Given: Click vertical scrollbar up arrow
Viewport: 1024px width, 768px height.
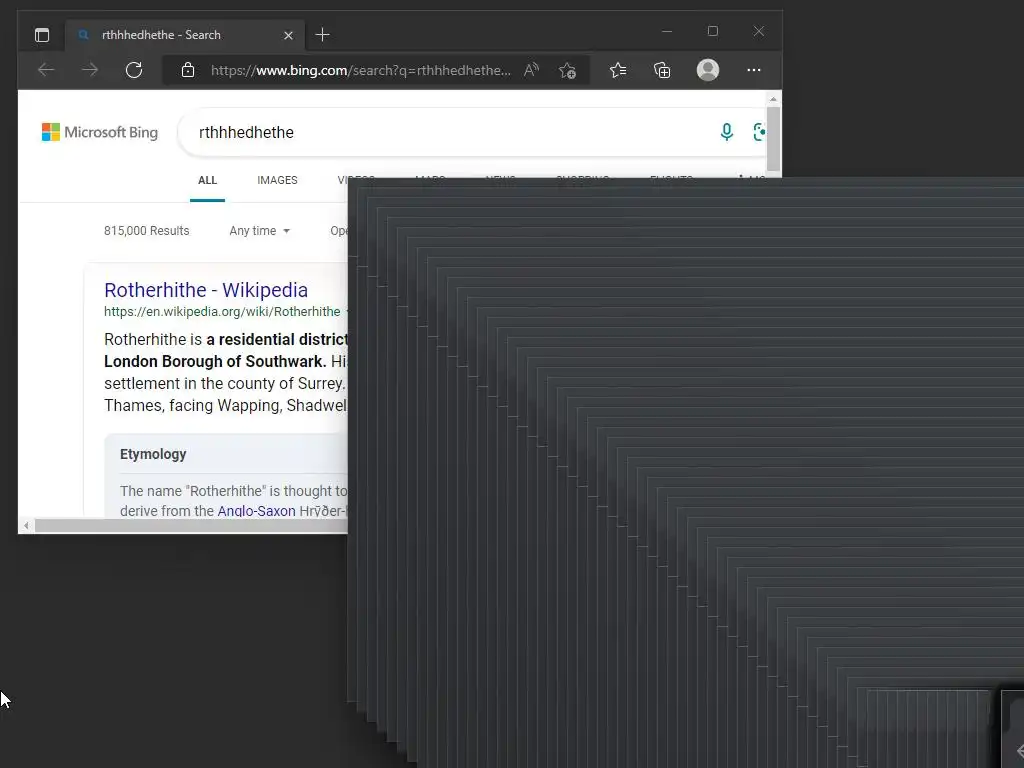Looking at the screenshot, I should point(773,99).
